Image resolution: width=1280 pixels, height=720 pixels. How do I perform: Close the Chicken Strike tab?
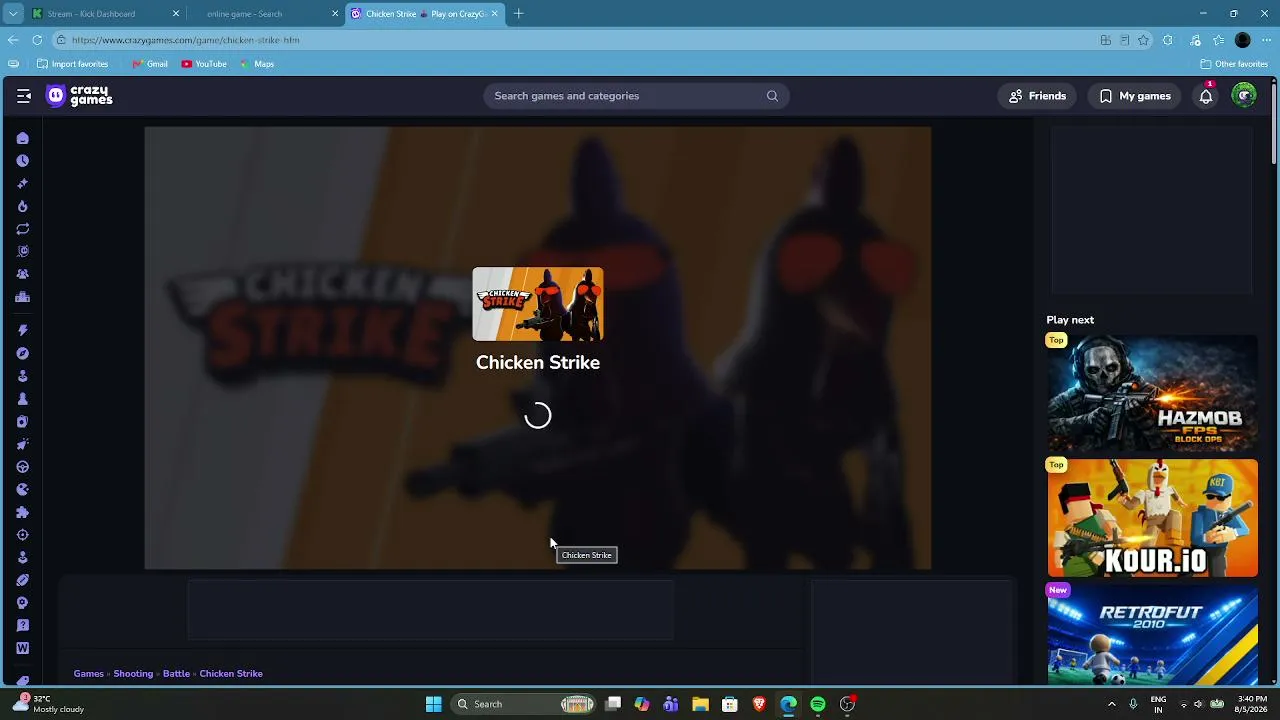click(494, 14)
